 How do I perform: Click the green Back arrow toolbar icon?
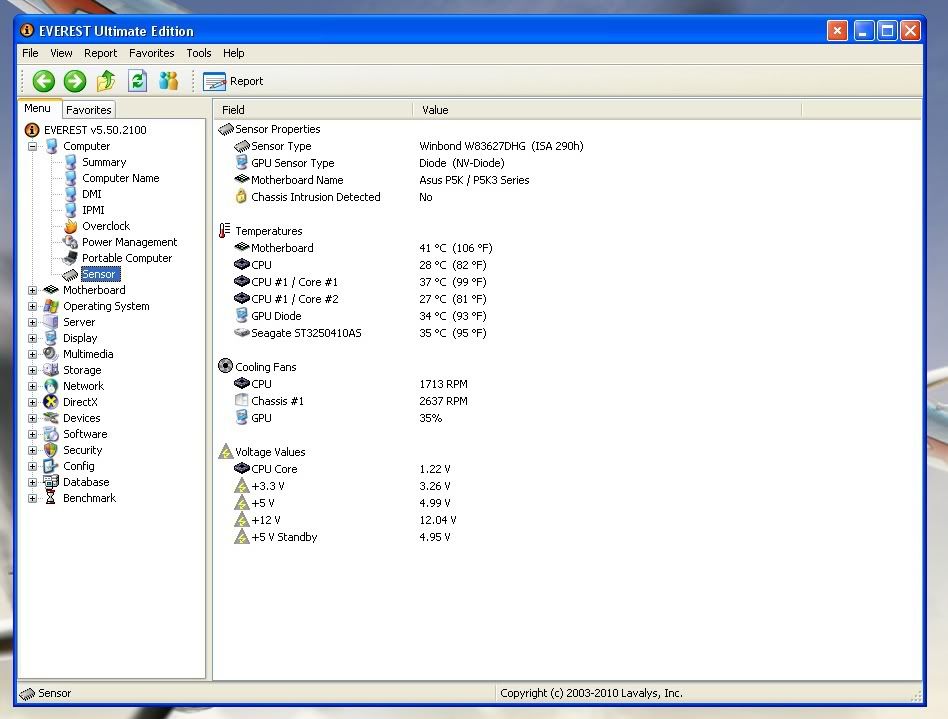point(43,81)
